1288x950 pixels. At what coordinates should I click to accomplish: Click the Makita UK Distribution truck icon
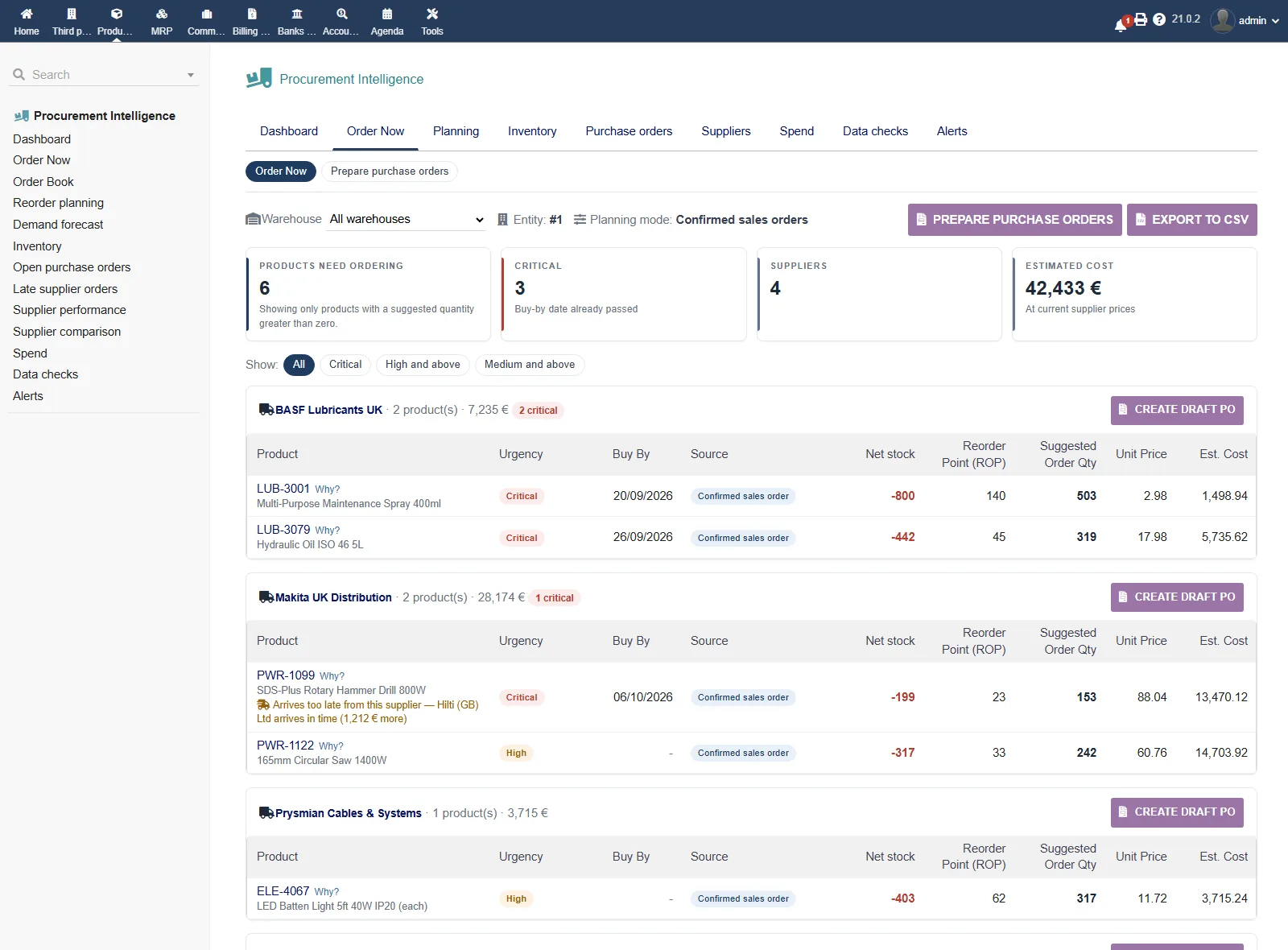[266, 597]
